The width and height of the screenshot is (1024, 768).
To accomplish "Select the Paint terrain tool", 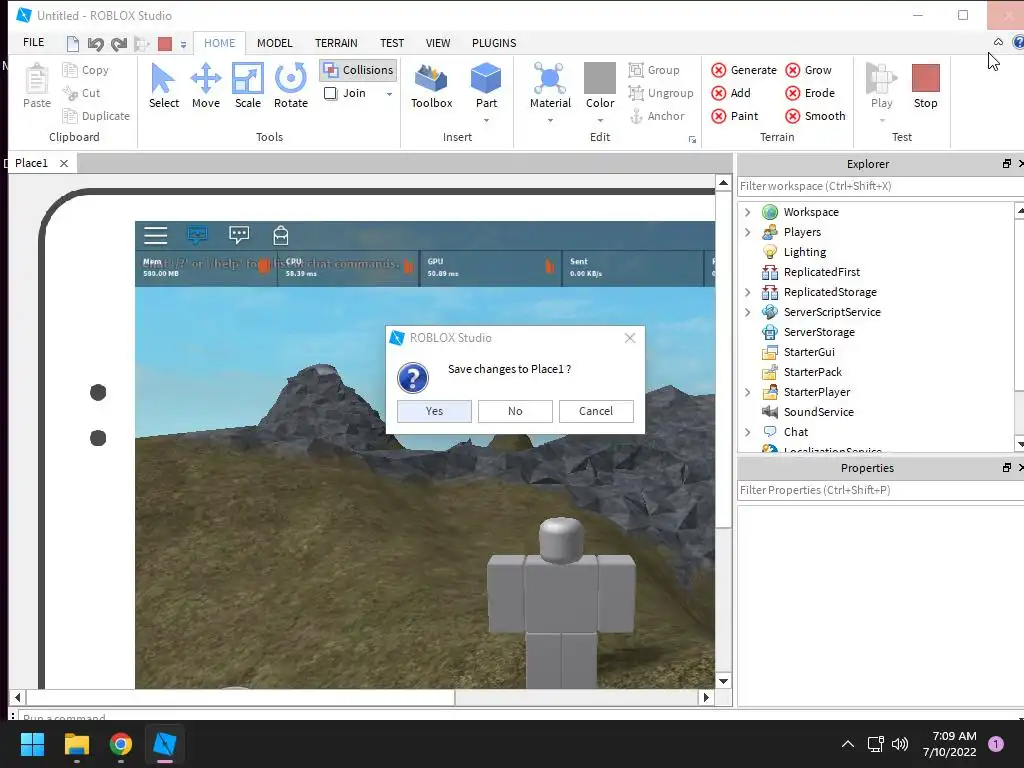I will point(735,116).
